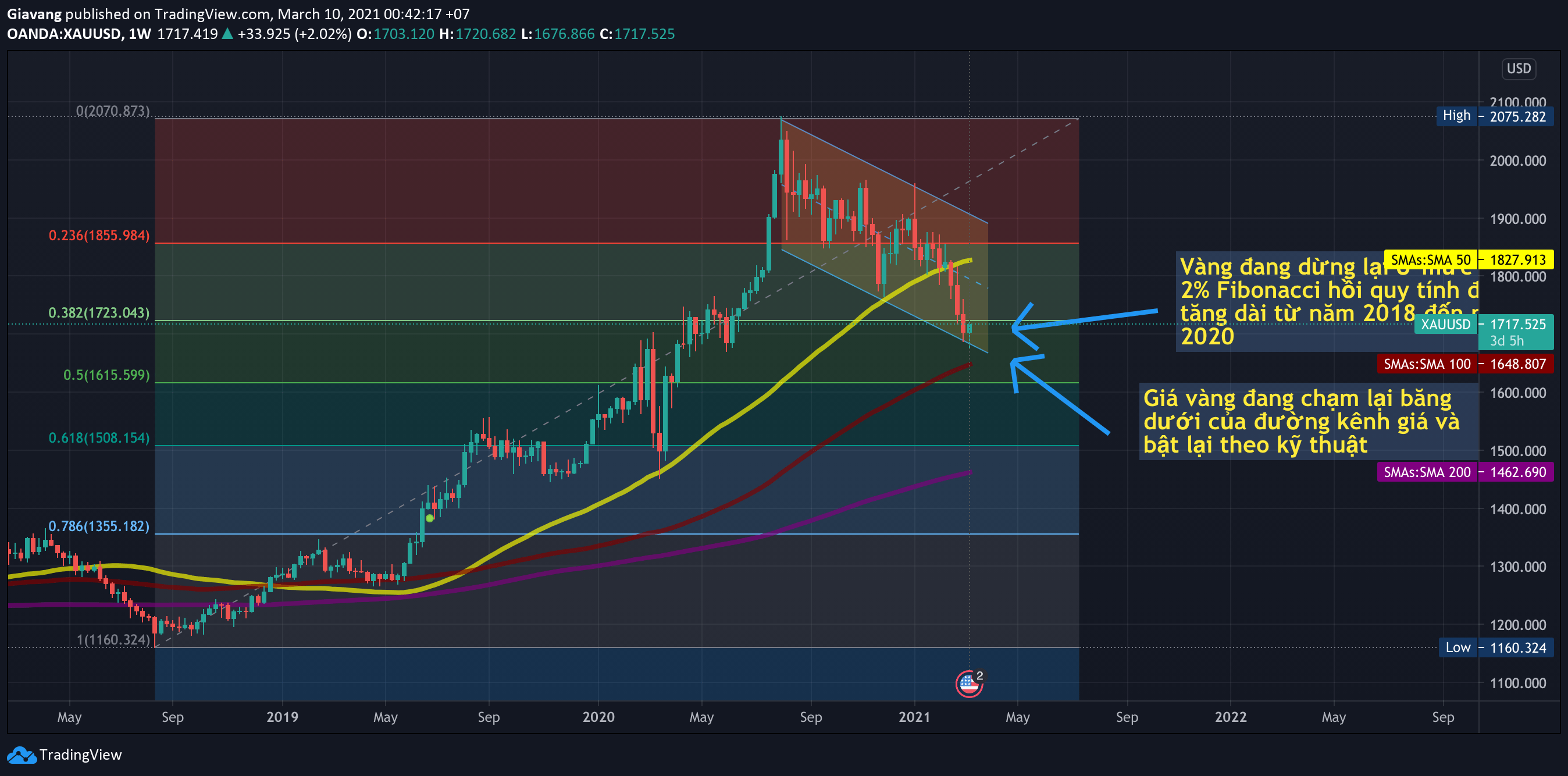The image size is (1568, 776).
Task: Click the yellow SMA 50 line end
Action: click(970, 261)
